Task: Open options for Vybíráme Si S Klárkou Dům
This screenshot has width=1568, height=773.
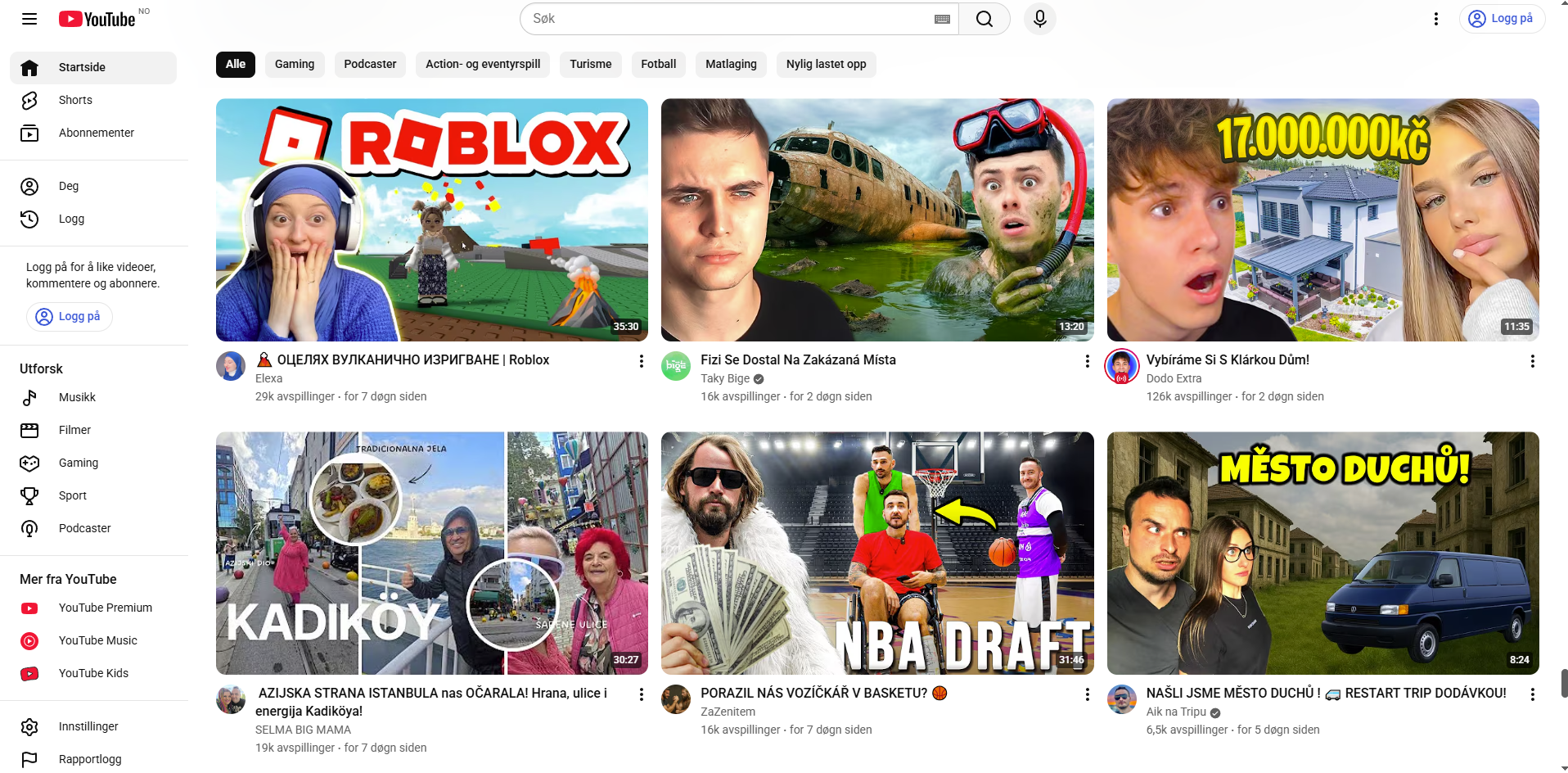Action: 1533,361
